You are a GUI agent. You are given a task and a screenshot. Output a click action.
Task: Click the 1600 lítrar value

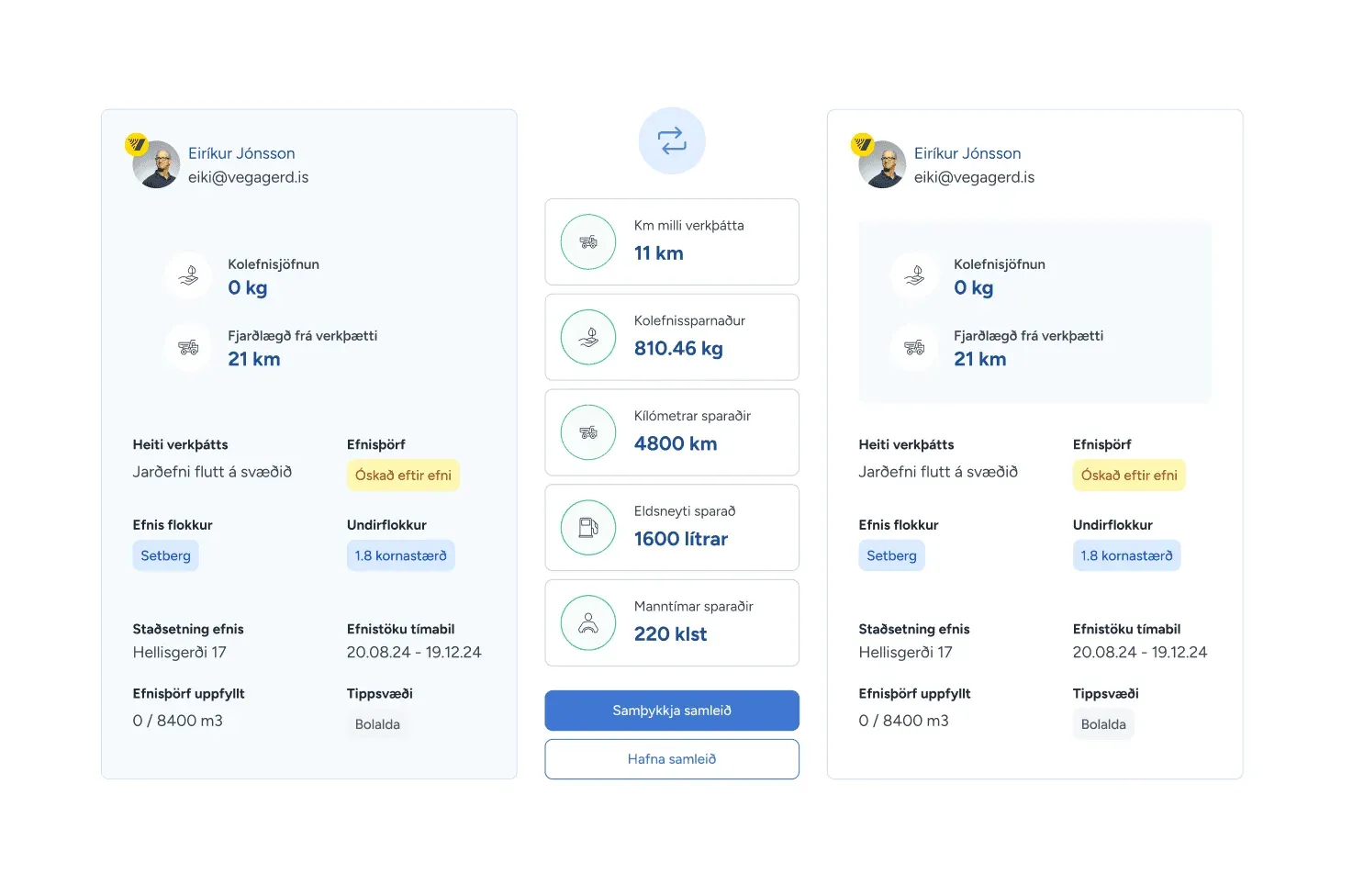[x=681, y=539]
